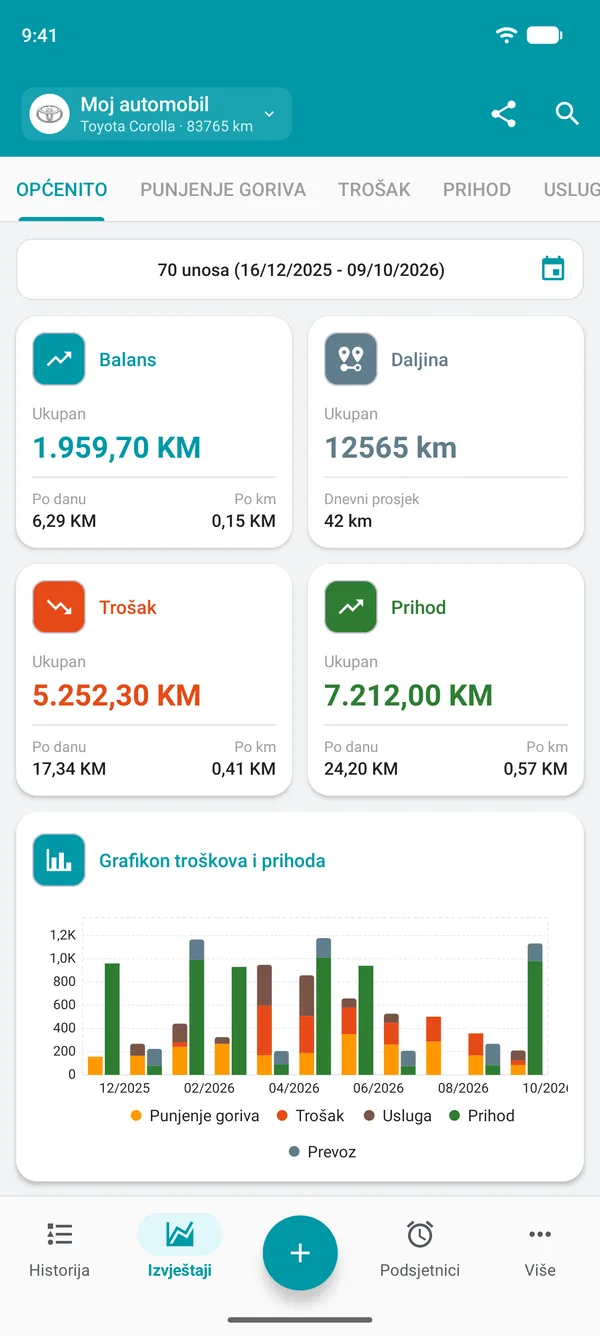
Task: Tap balance total 1.959,70 KM
Action: (117, 447)
